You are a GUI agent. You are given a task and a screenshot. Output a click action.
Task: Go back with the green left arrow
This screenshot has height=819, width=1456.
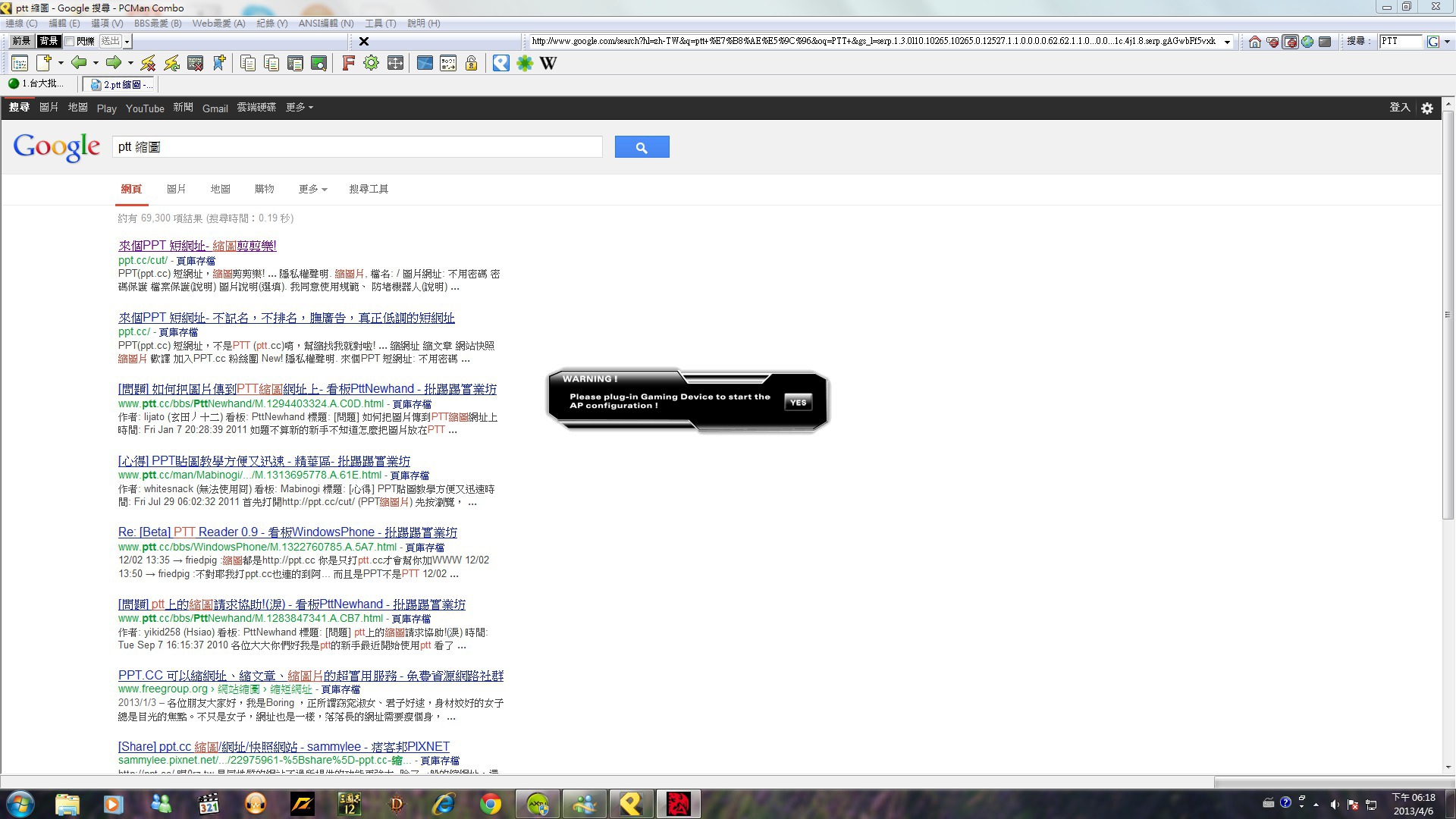(x=78, y=63)
